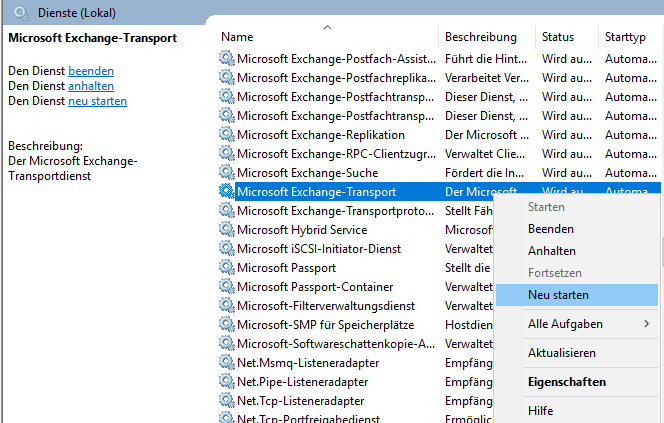Click gear icon of Microsoft-SMP für Speicherplätze
The image size is (664, 423).
pos(227,325)
